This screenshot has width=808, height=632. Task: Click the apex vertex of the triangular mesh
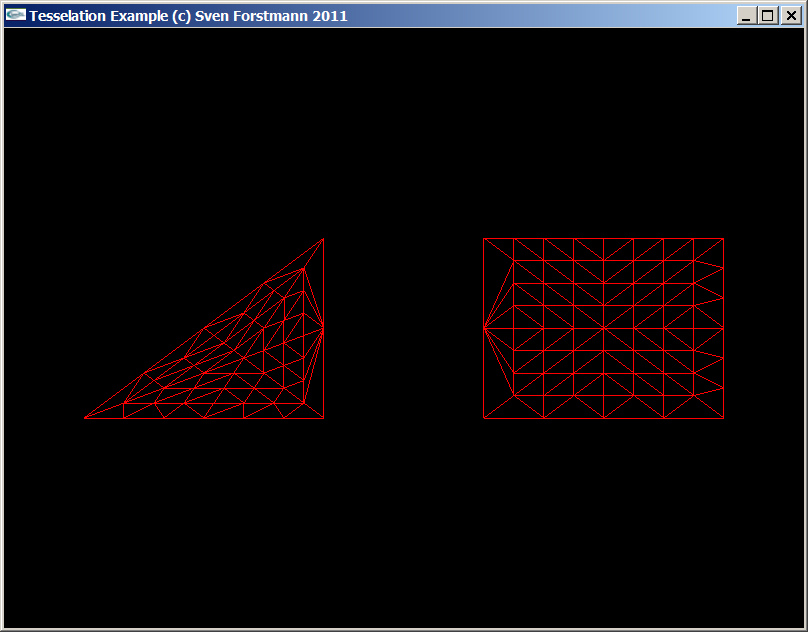(322, 239)
